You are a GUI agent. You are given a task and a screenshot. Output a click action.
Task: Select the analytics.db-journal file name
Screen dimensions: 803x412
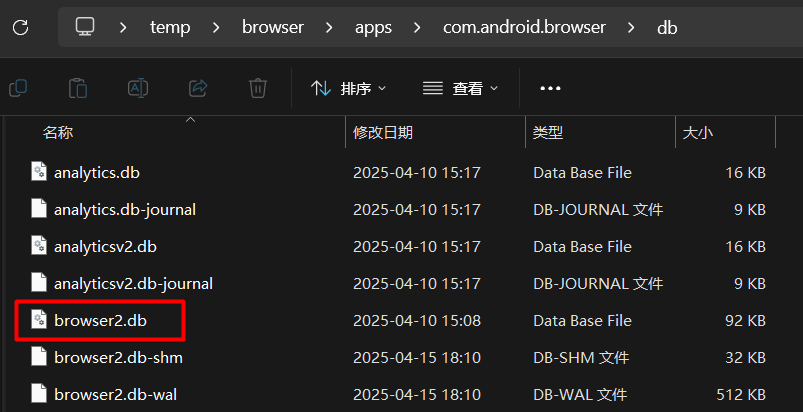coord(125,210)
